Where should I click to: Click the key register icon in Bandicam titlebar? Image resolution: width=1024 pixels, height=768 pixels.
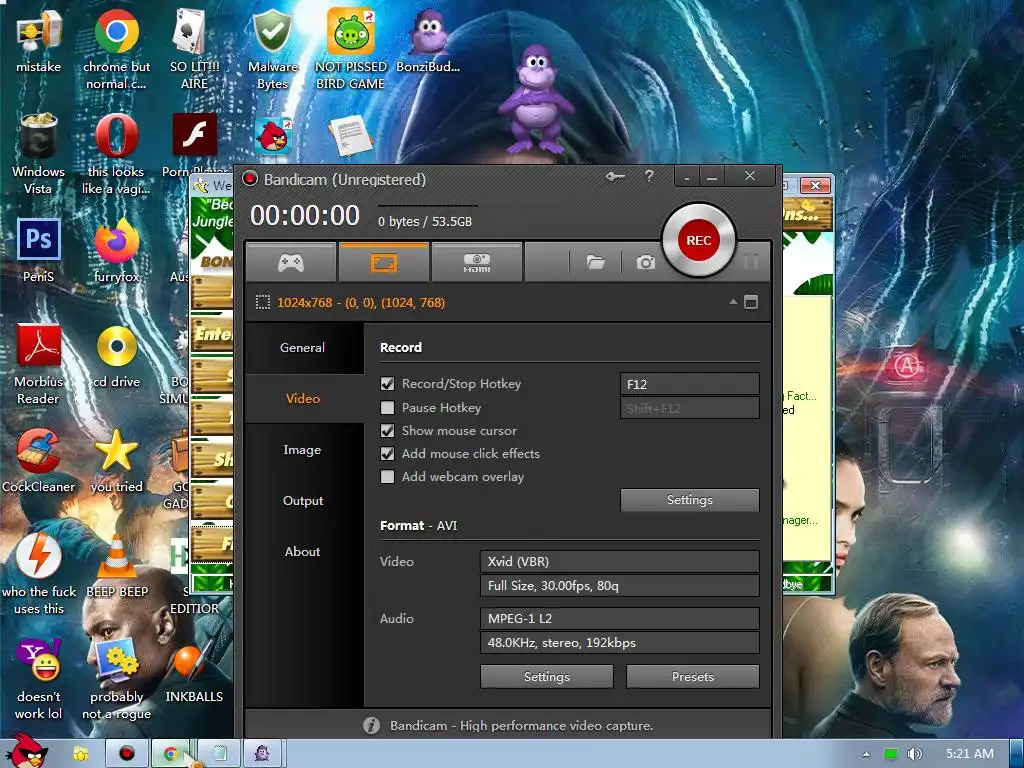[x=615, y=176]
